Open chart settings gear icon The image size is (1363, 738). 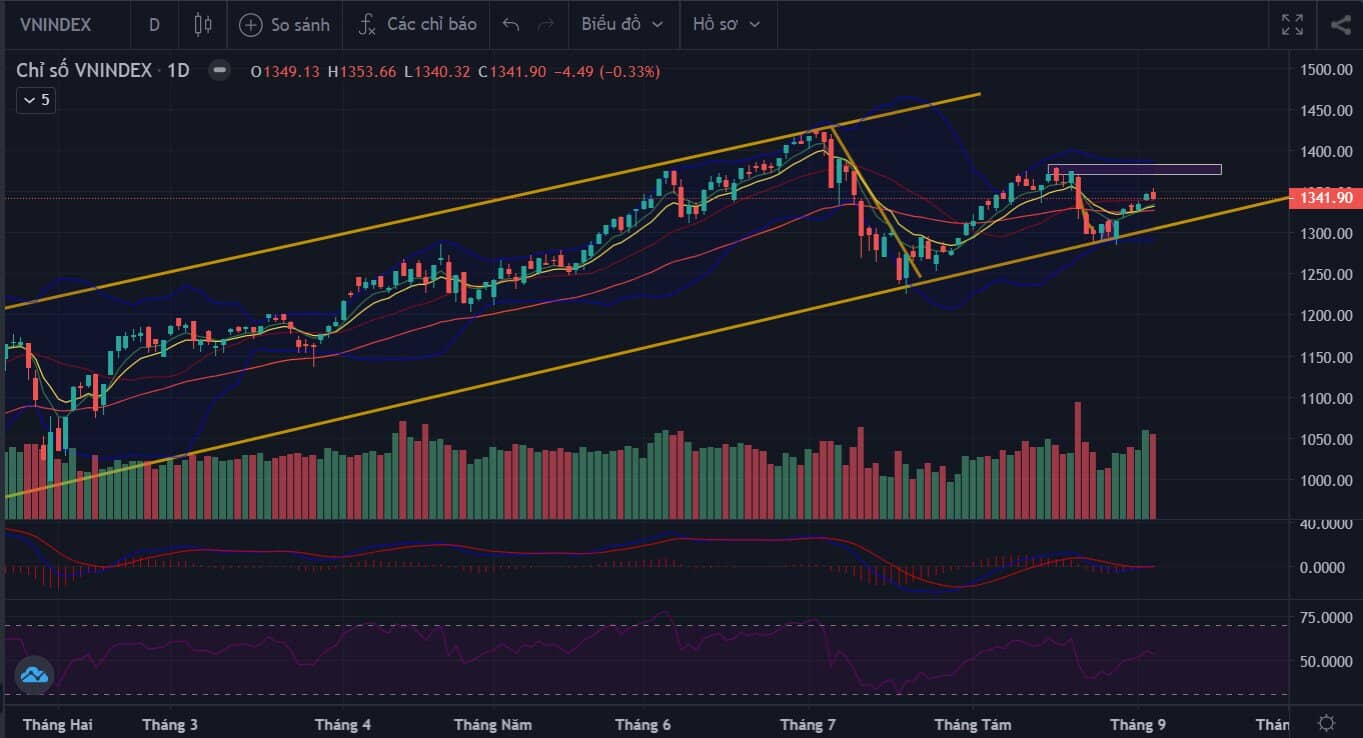click(1326, 723)
